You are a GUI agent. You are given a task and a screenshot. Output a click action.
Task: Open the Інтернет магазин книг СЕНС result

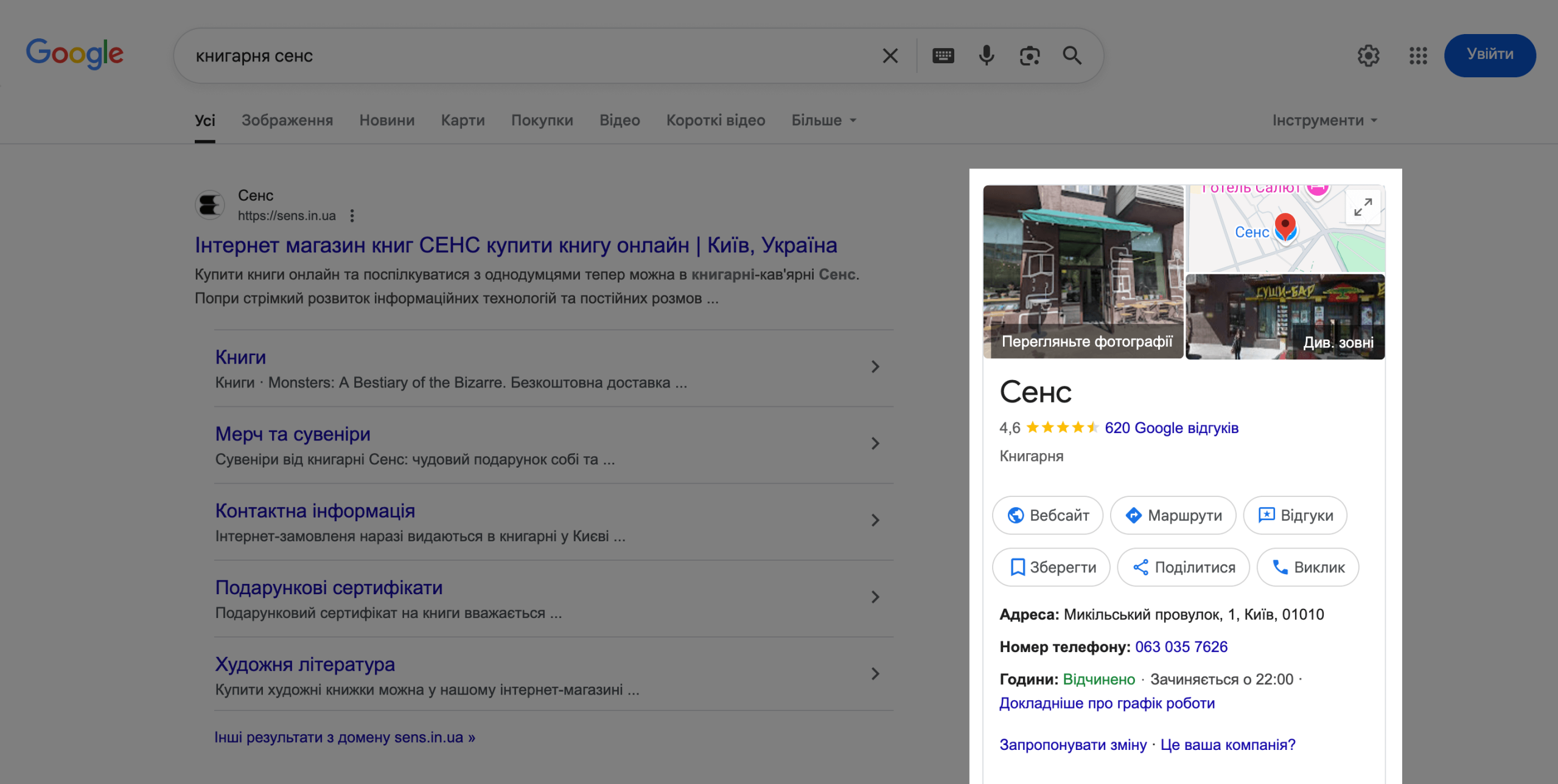[x=516, y=245]
